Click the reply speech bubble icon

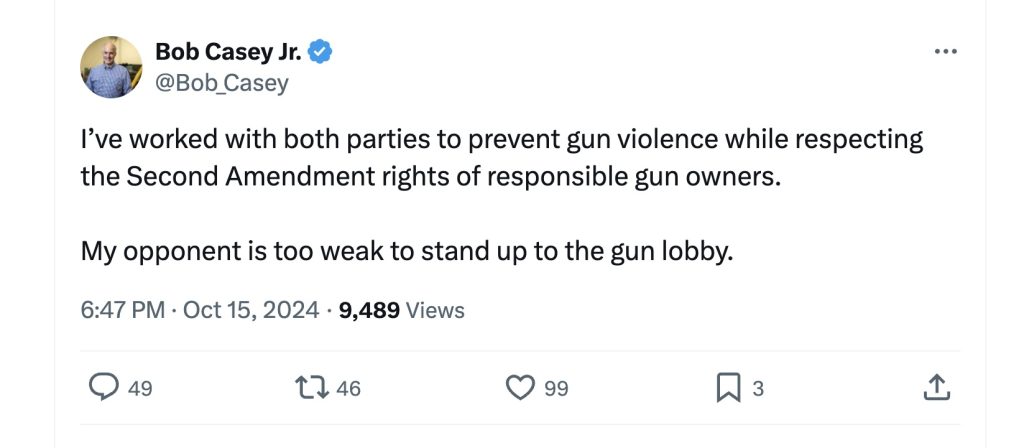[x=102, y=387]
